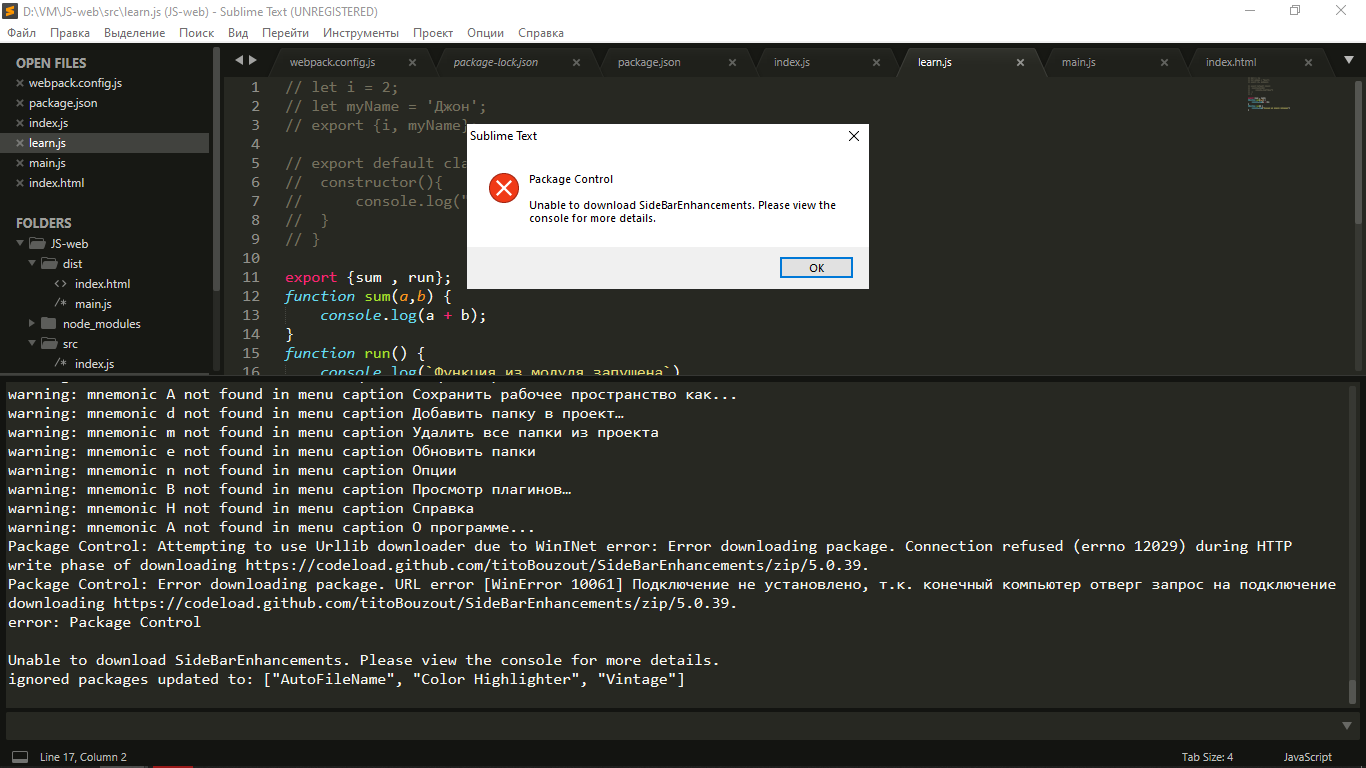Click the node_modules folder icon

pyautogui.click(x=50, y=323)
